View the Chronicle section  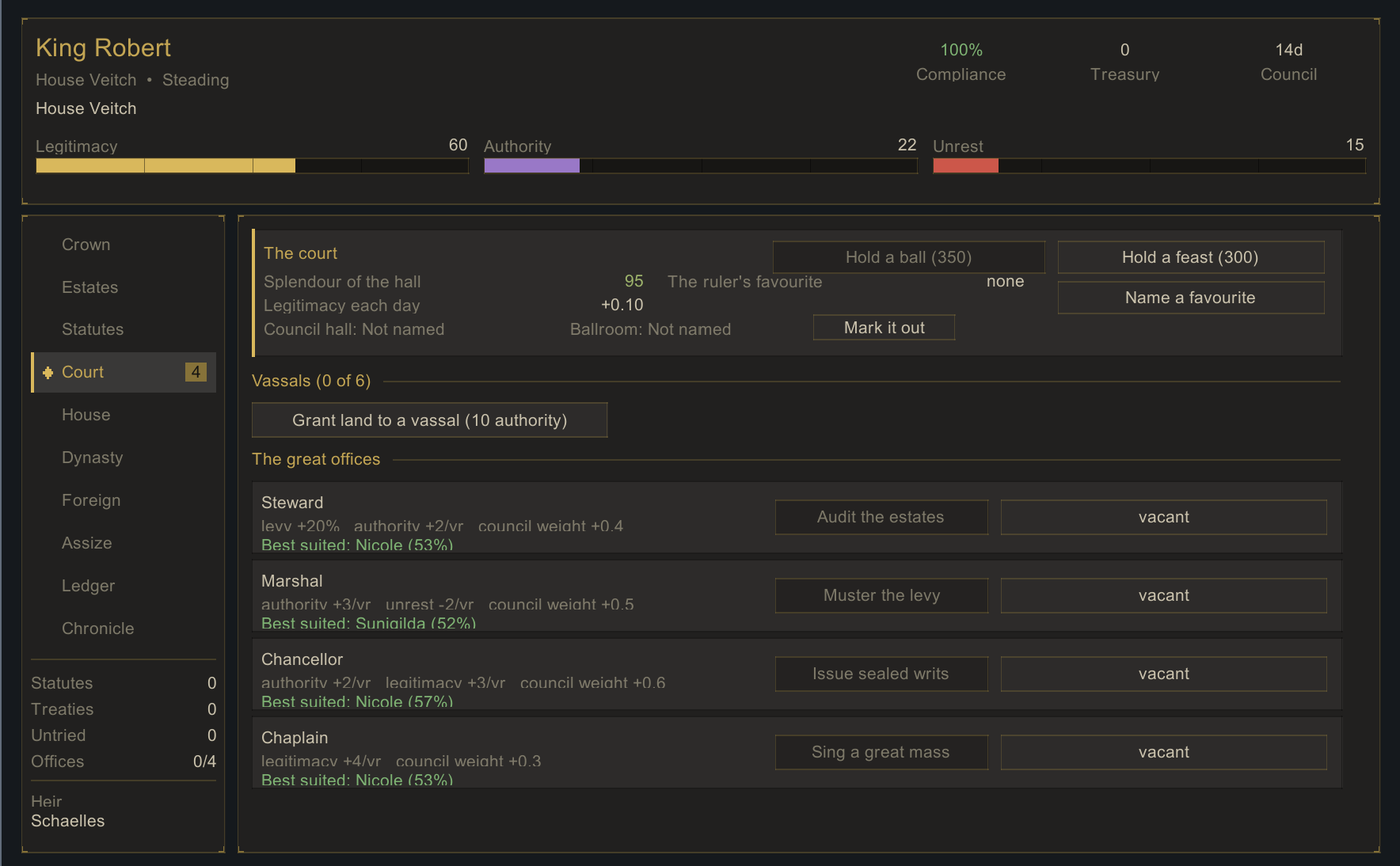[123, 629]
